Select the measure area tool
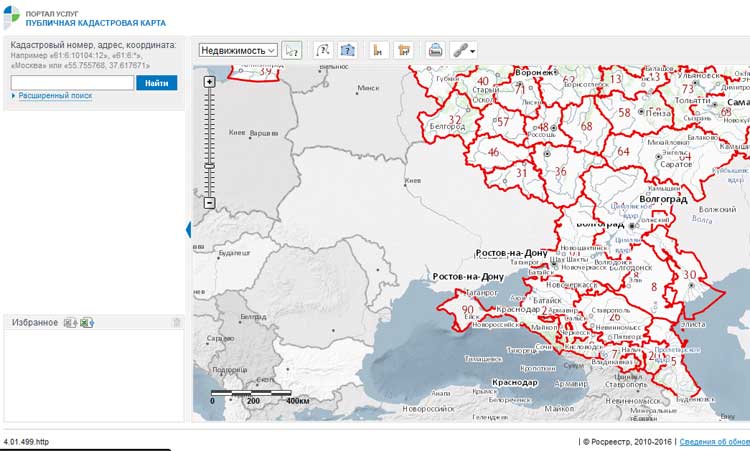The image size is (750, 451). pos(404,50)
